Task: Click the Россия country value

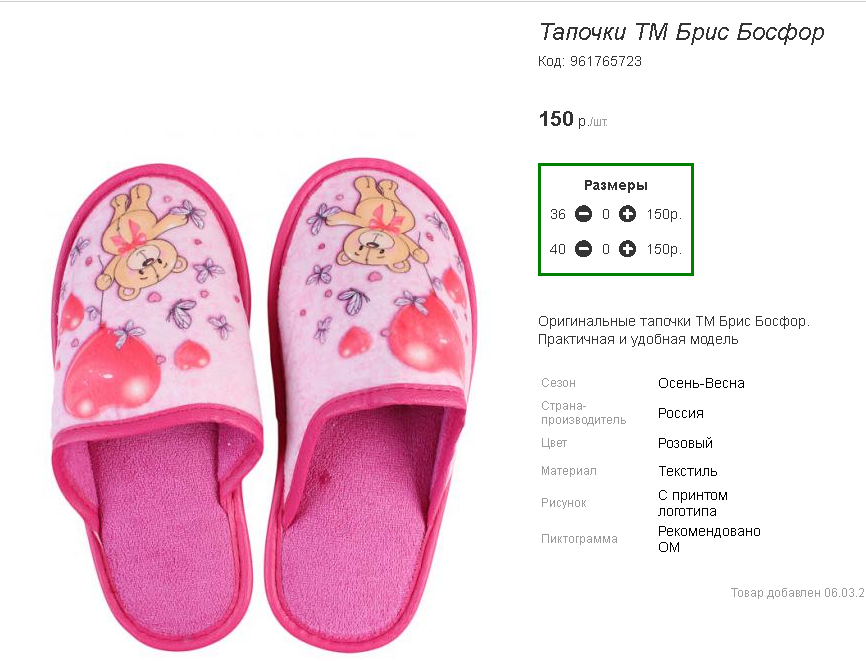Action: coord(681,413)
